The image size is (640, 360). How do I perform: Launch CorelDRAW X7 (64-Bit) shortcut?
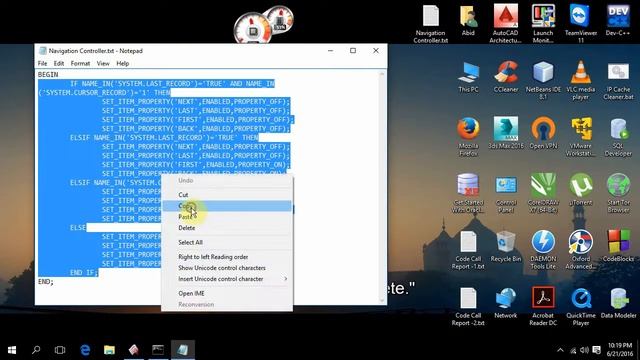[x=543, y=193]
